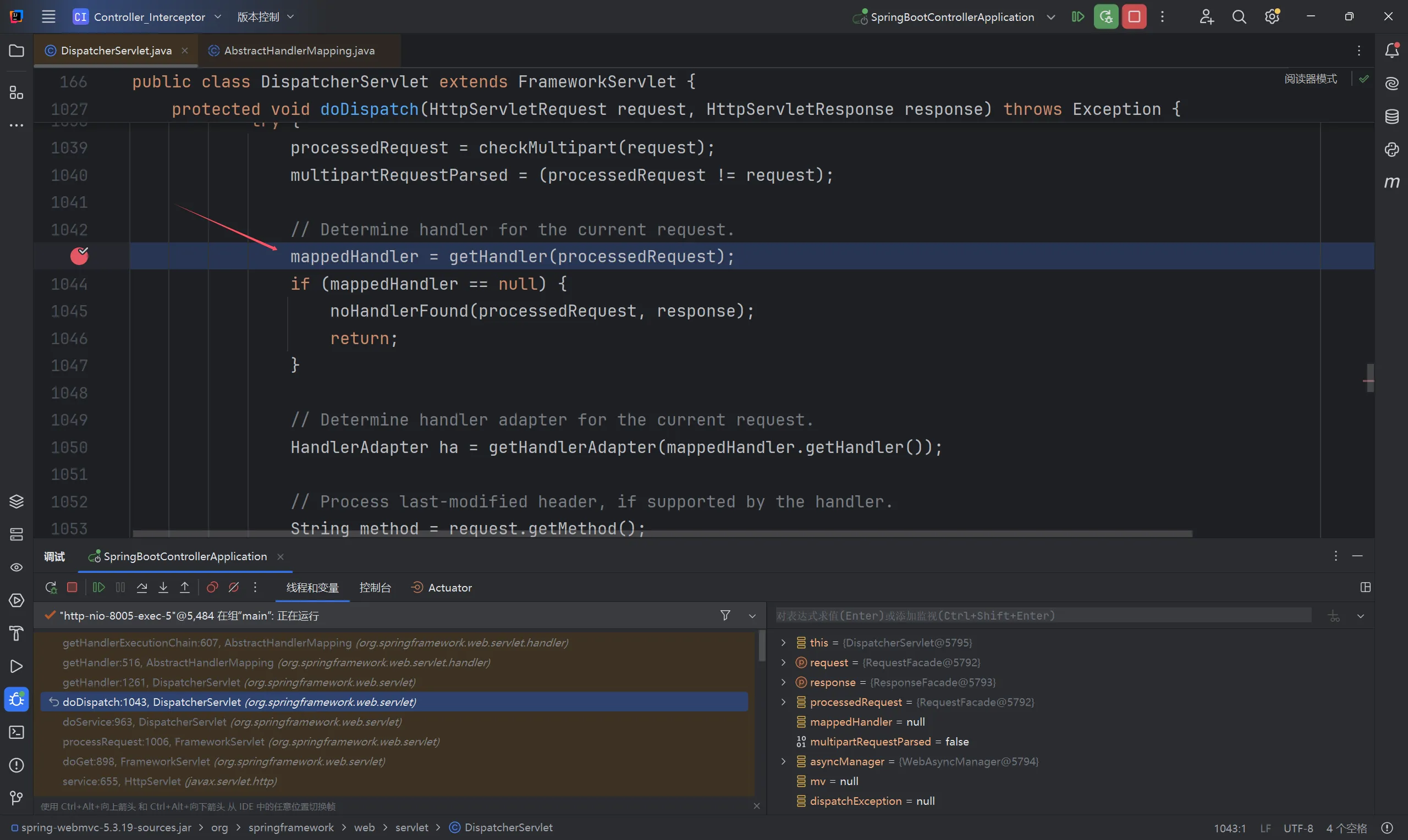The image size is (1408, 840).
Task: Resume program from top toolbar
Action: pyautogui.click(x=1077, y=16)
